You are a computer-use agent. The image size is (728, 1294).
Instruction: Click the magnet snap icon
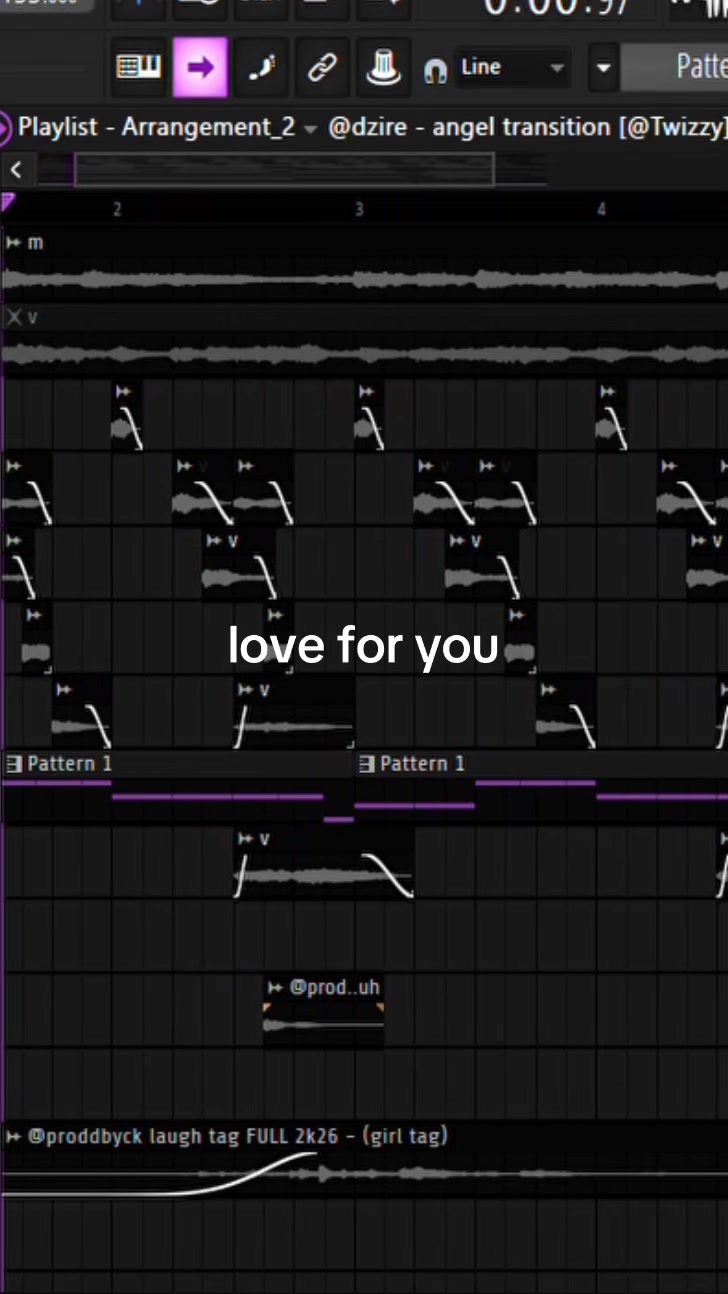(436, 70)
